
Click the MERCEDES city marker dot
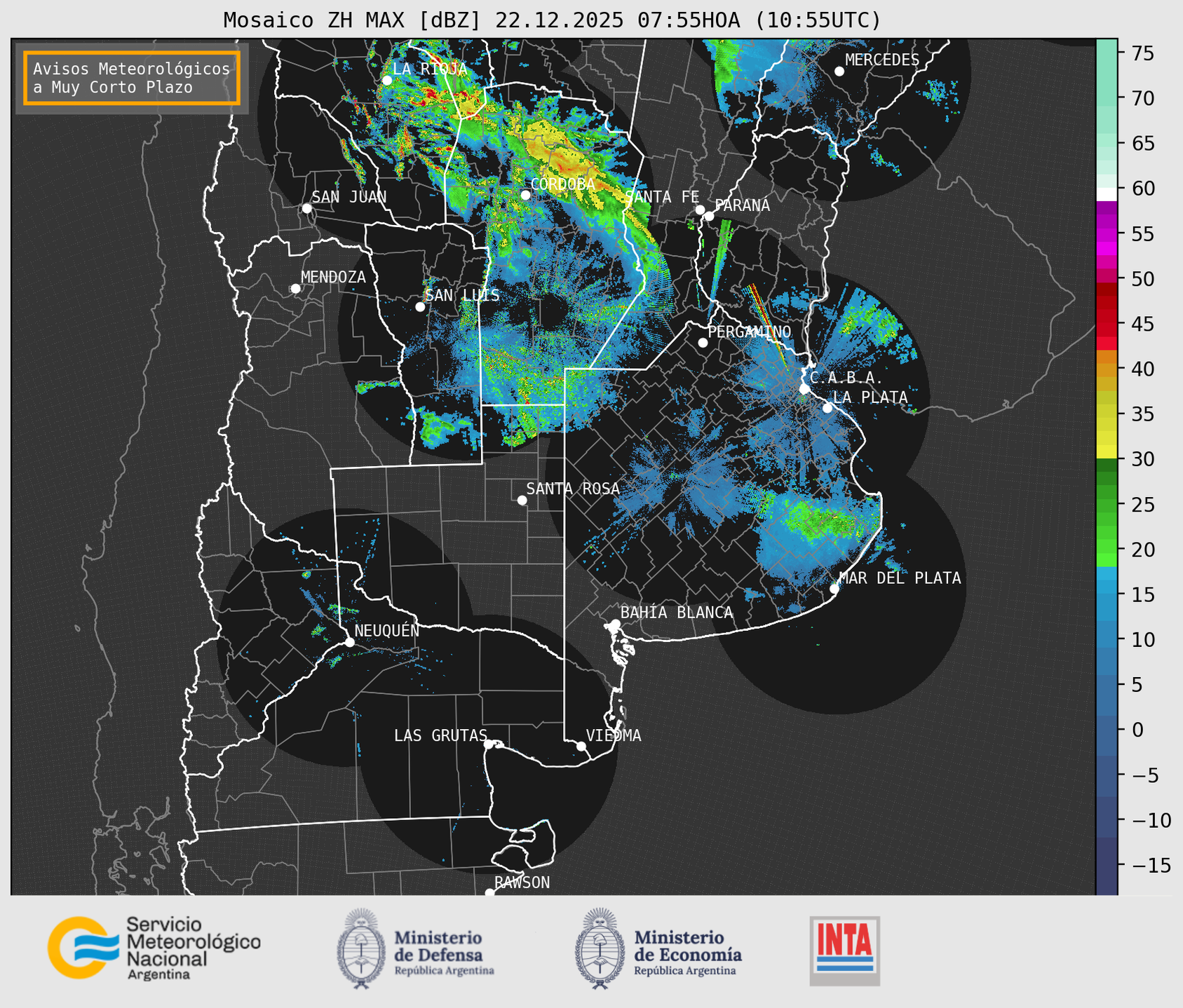pos(839,71)
